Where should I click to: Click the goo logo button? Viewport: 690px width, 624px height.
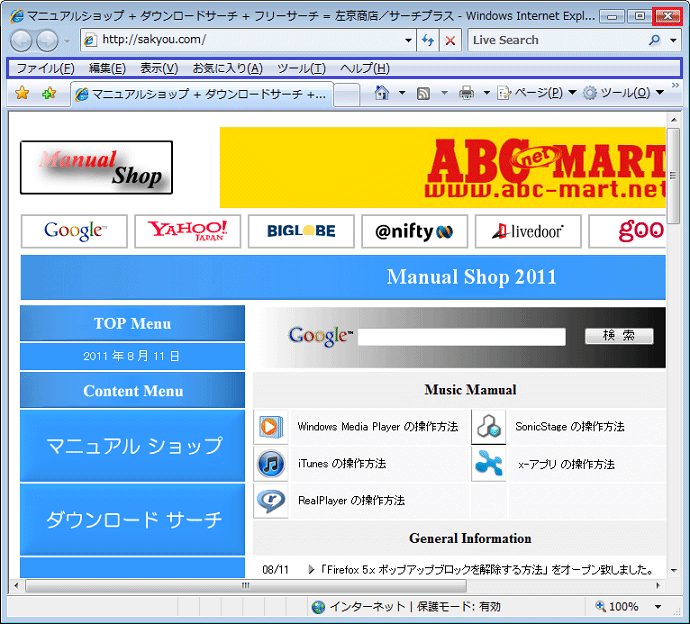(x=628, y=231)
